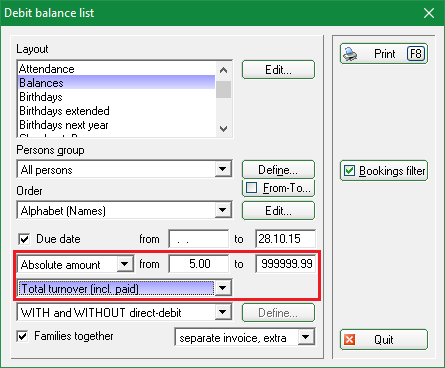Close the Debit balance list dialog
This screenshot has width=445, height=368.
coord(429,13)
